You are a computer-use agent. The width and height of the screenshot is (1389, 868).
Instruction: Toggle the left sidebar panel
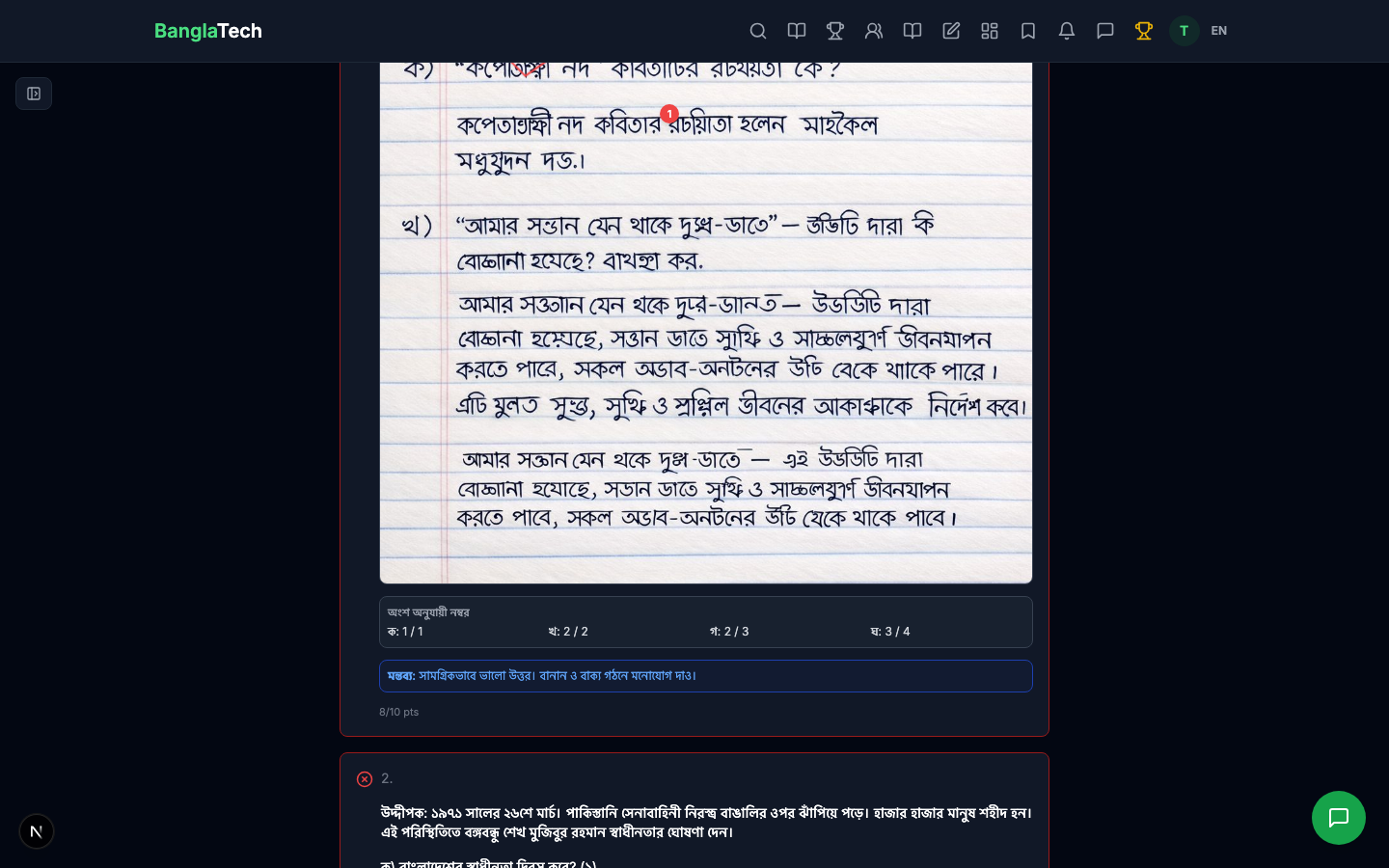pos(34,94)
